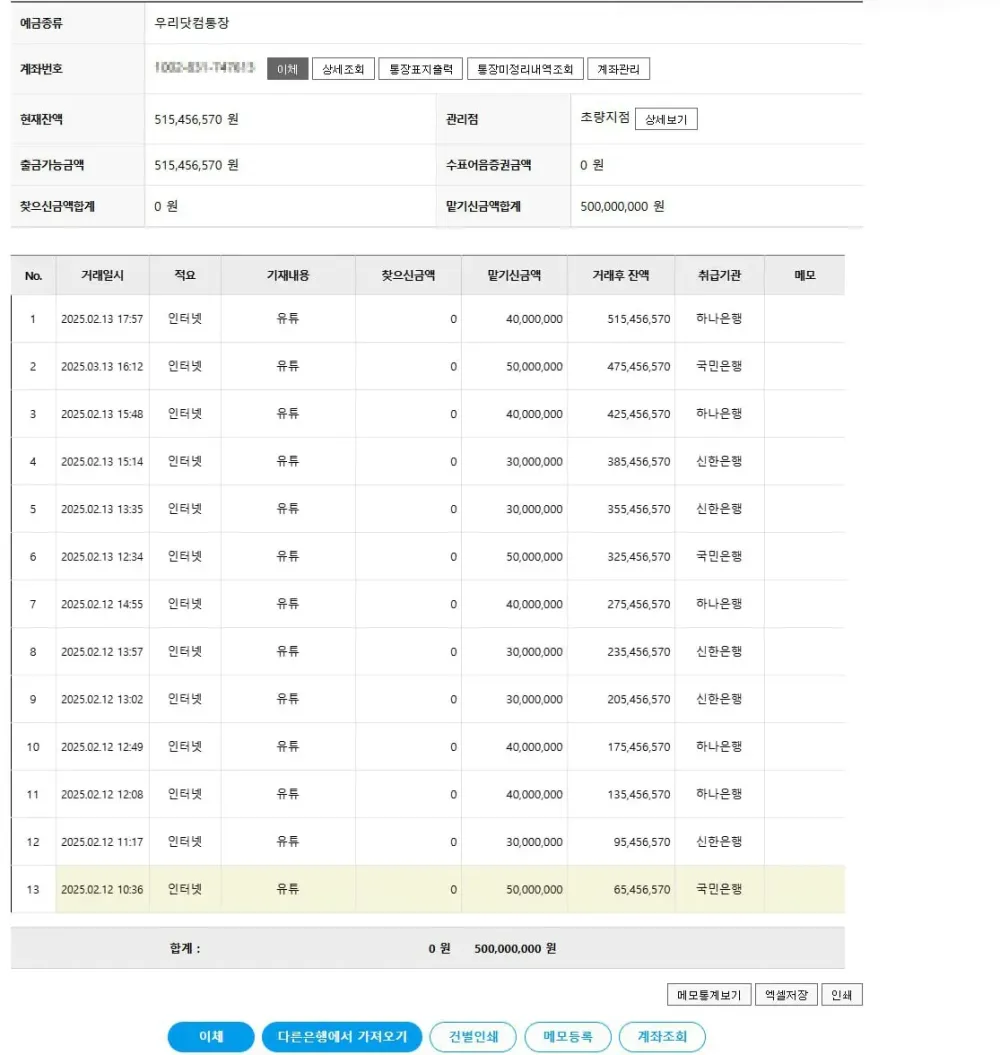Save the transactions with 엑셀저장
Viewport: 1000px width, 1055px height.
tap(787, 995)
